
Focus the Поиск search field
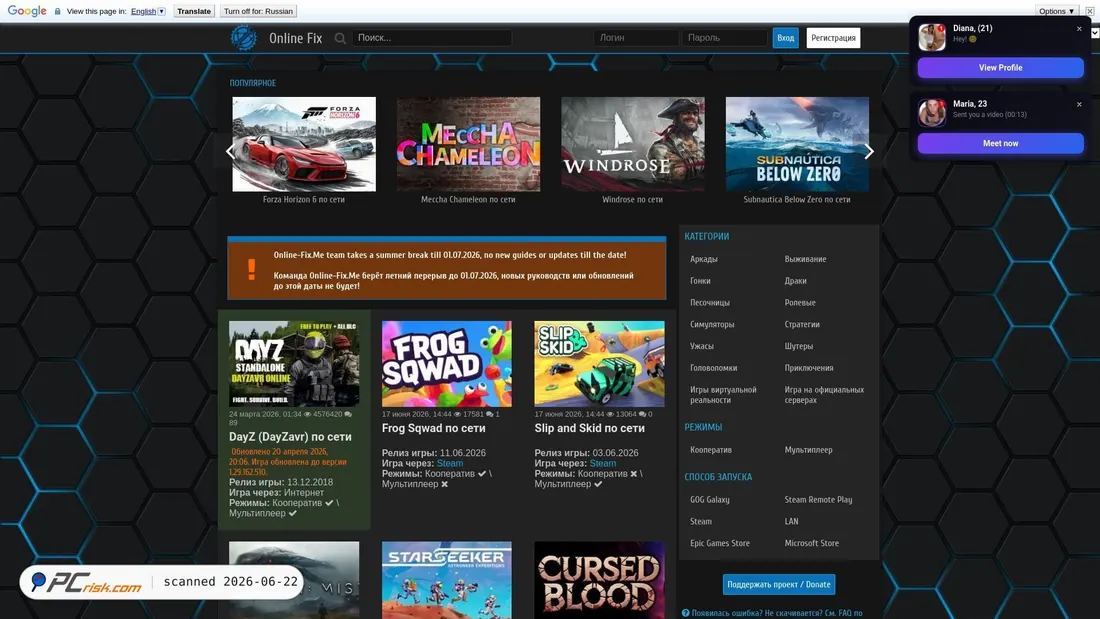click(x=432, y=38)
